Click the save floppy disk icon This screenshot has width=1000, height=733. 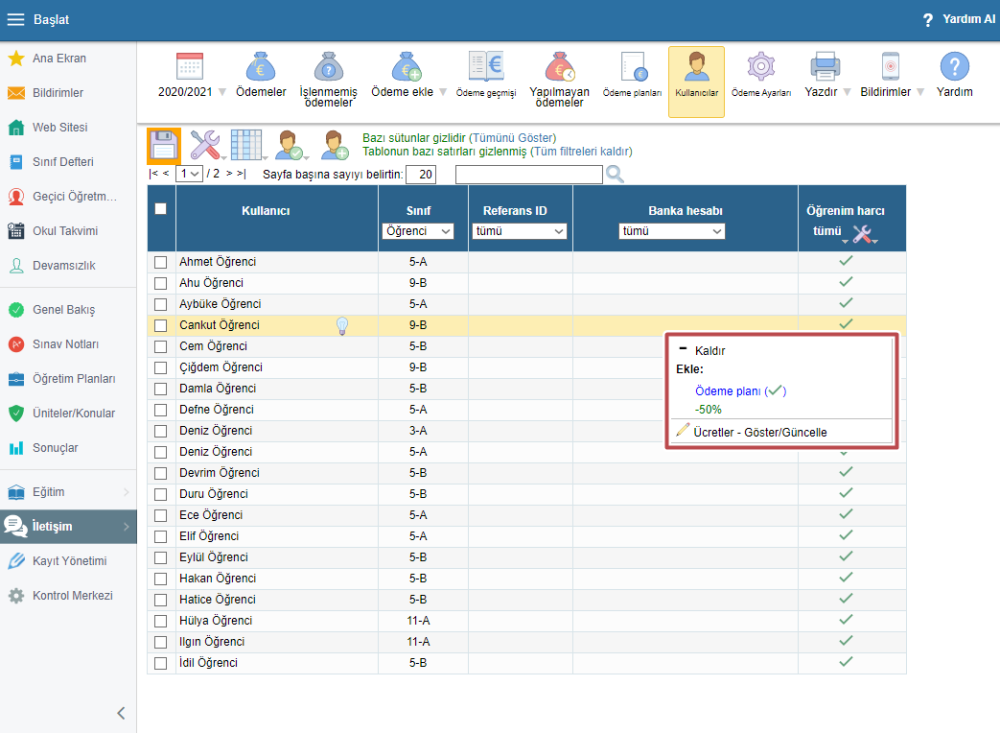click(164, 145)
